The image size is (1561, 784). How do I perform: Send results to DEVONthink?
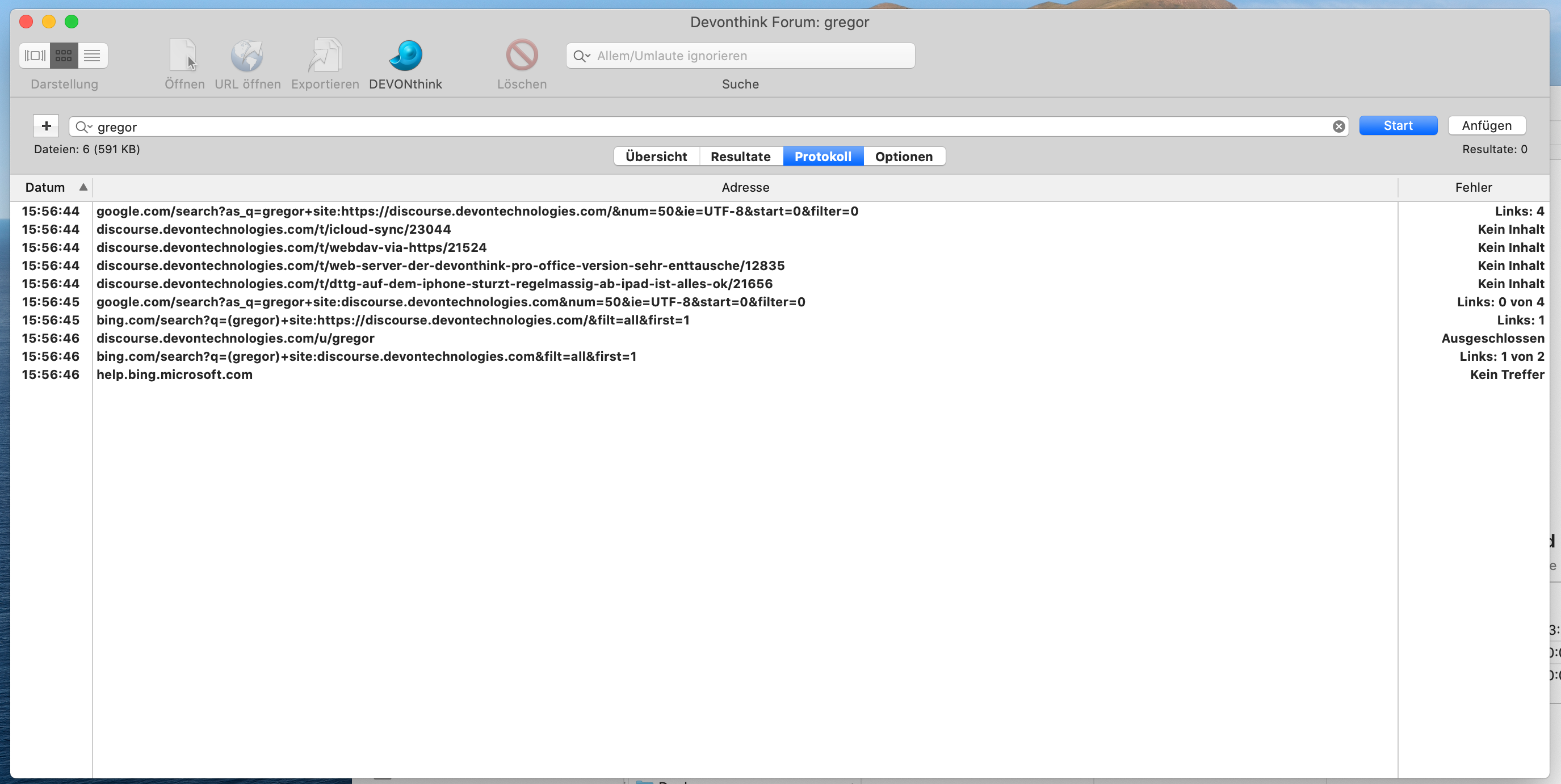405,56
